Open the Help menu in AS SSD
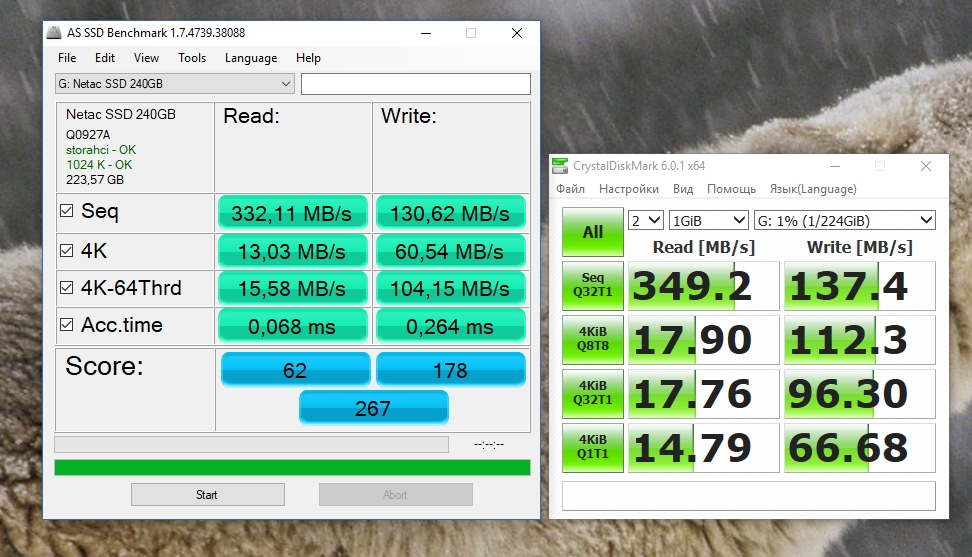This screenshot has width=972, height=557. click(x=308, y=58)
